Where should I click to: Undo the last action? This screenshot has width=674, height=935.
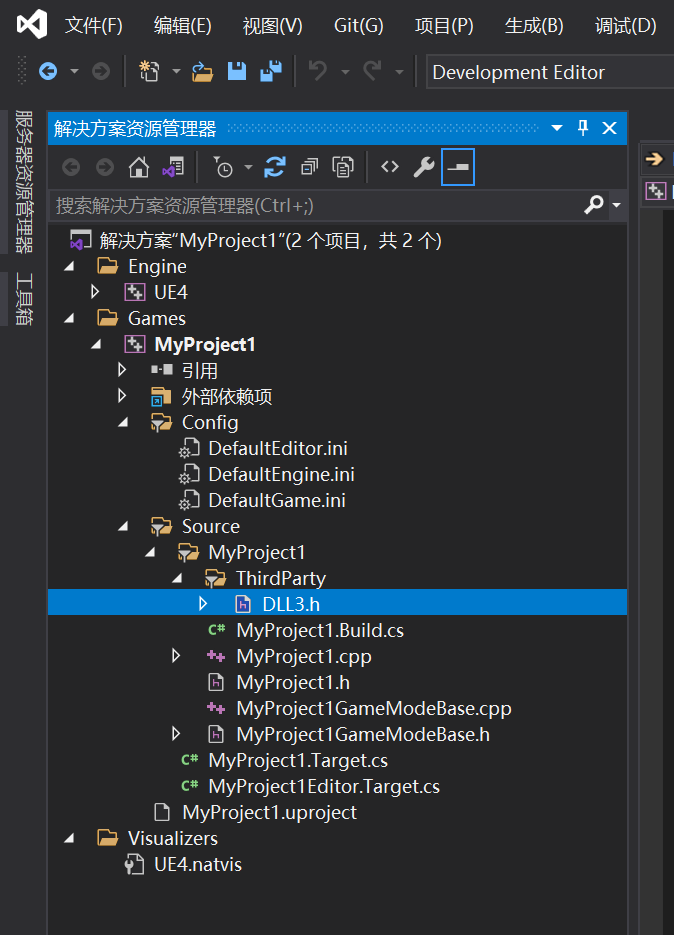(318, 72)
